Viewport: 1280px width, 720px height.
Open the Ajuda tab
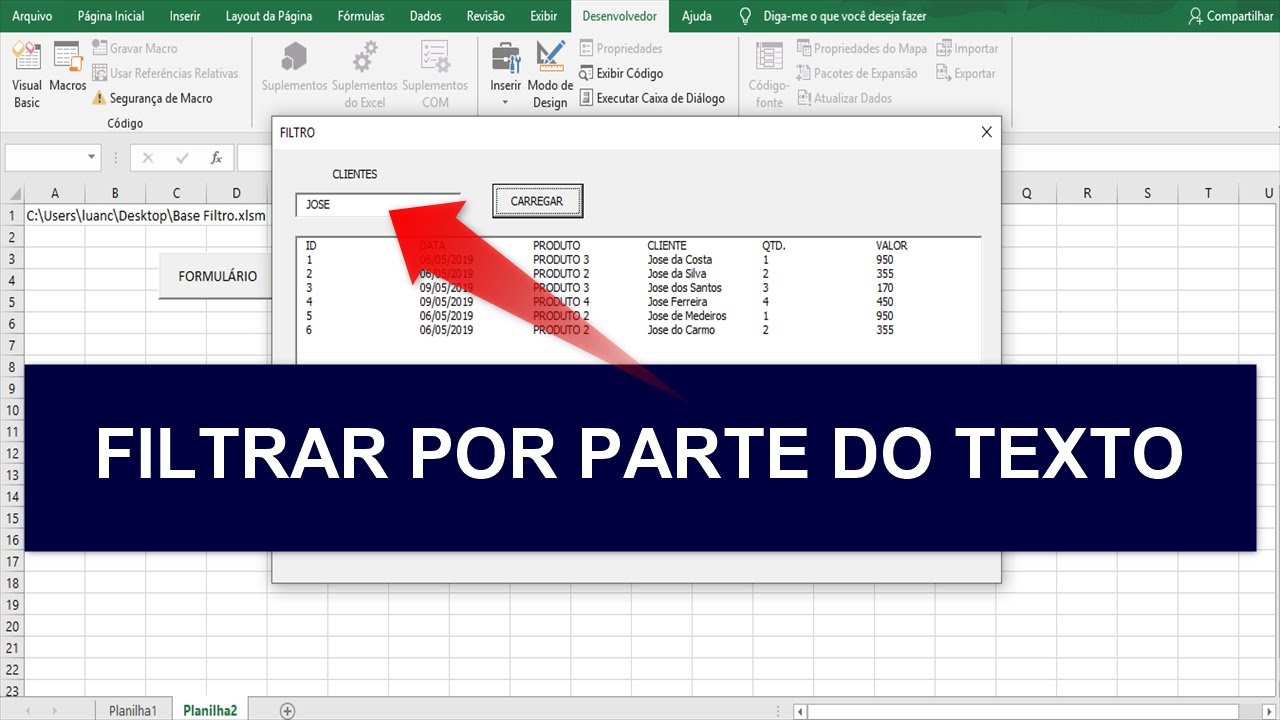pyautogui.click(x=697, y=16)
